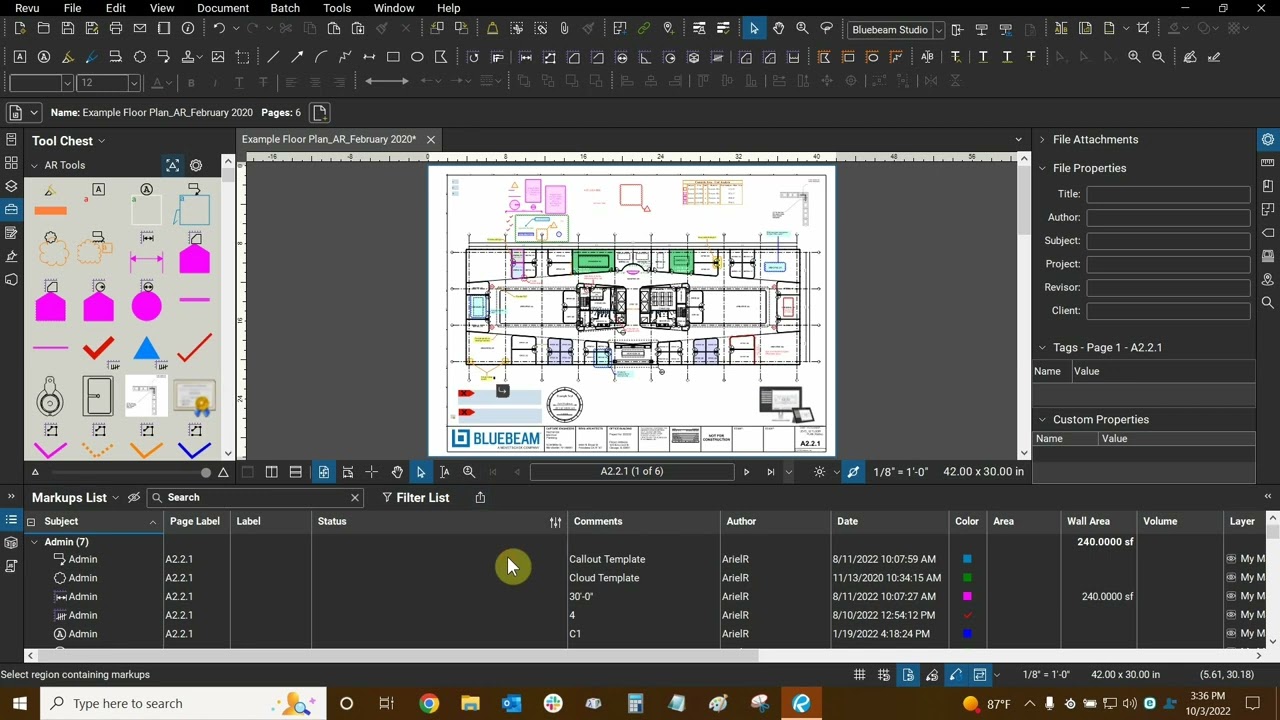Collapse the File Attachments section

coord(1042,140)
